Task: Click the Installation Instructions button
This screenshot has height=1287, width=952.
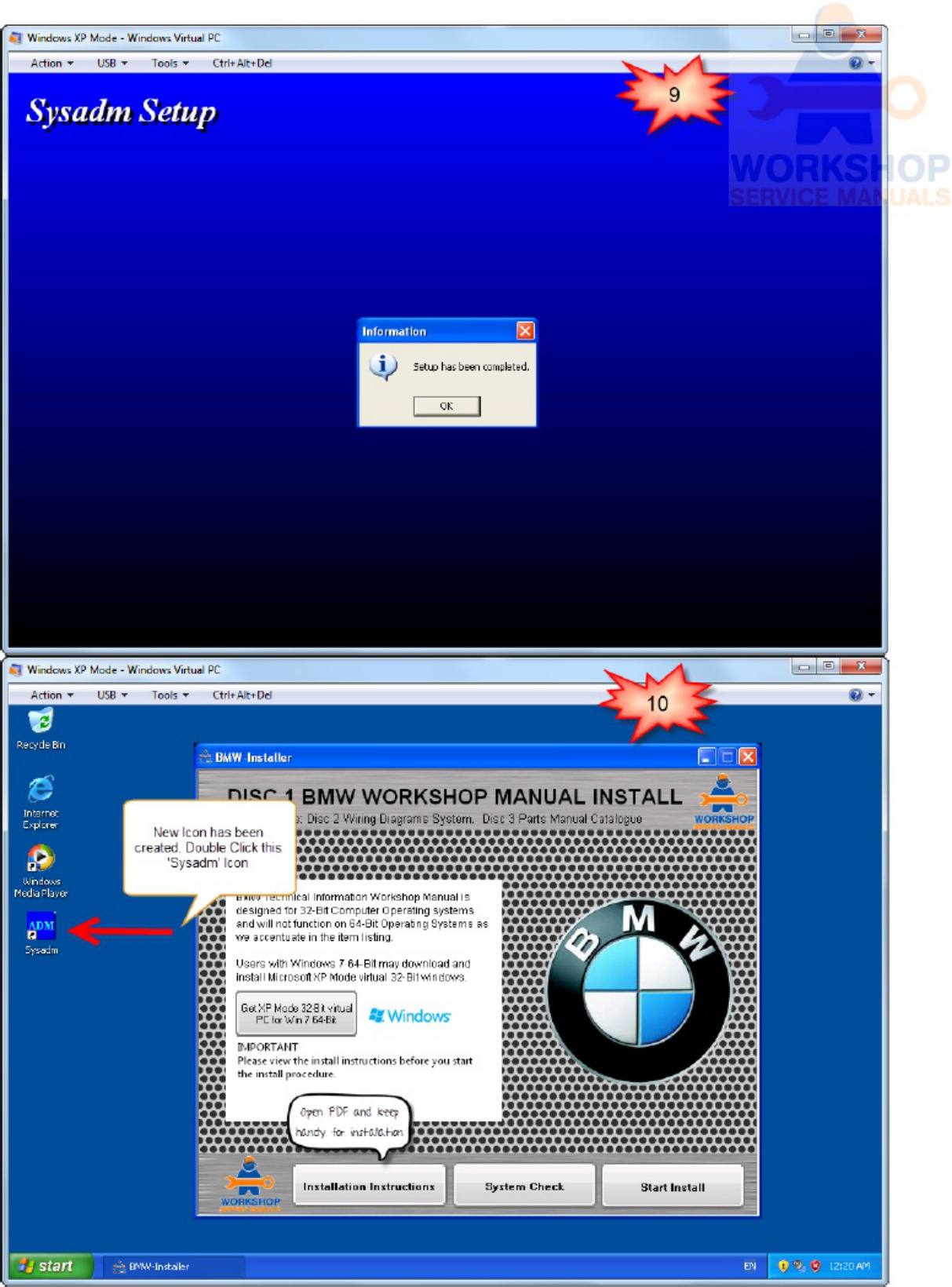Action: point(369,1186)
